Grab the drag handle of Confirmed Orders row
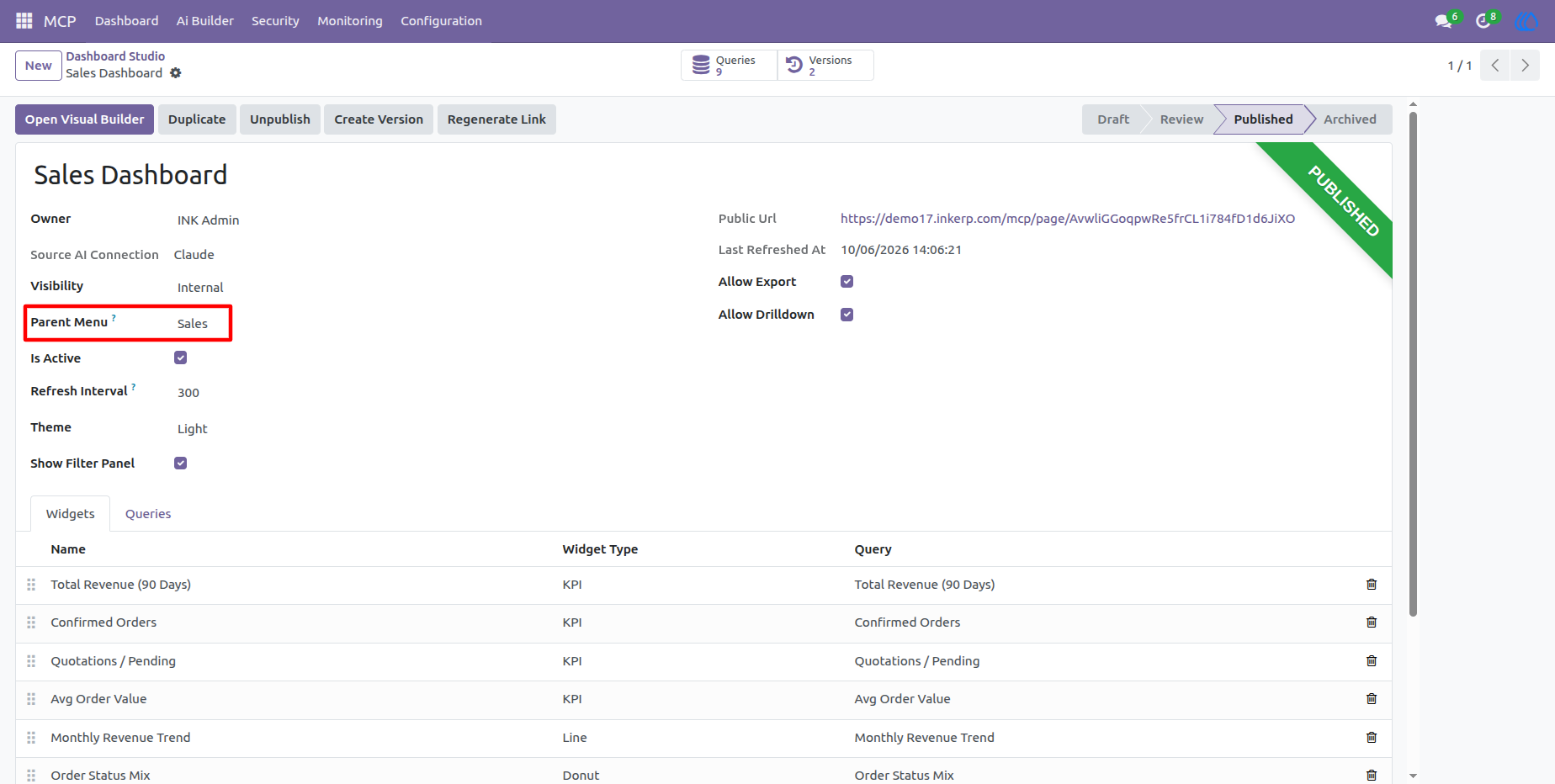The width and height of the screenshot is (1555, 784). [x=31, y=622]
